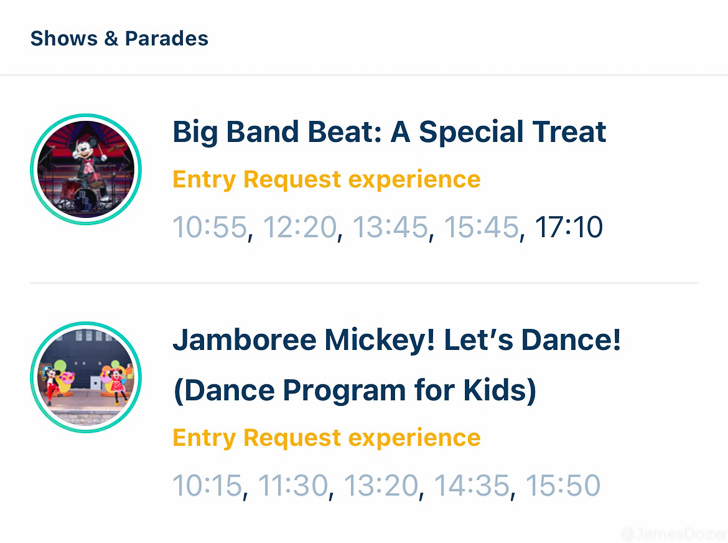Open the Big Band Beat circular thumbnail
The height and width of the screenshot is (543, 728).
tap(86, 169)
